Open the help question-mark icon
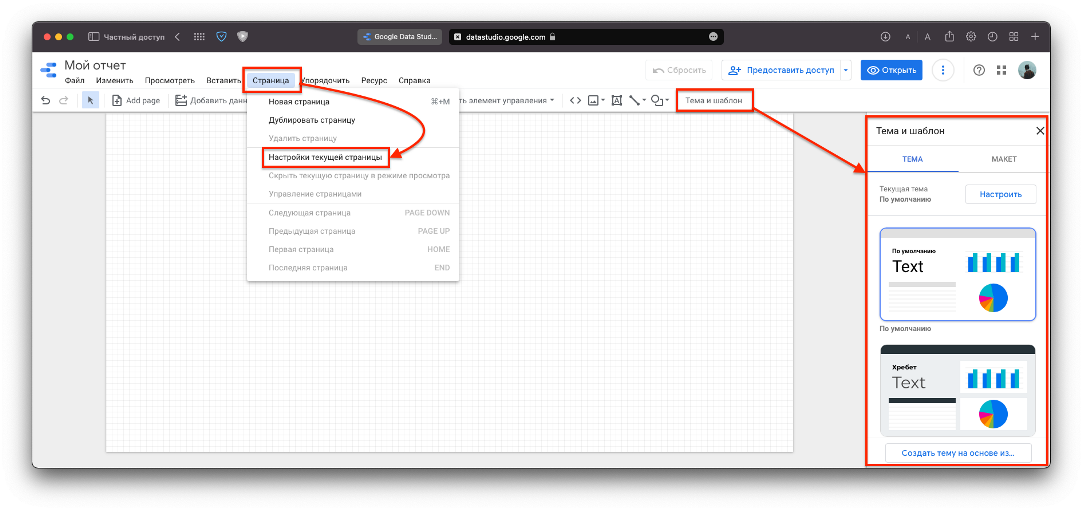This screenshot has height=510, width=1082. [978, 70]
